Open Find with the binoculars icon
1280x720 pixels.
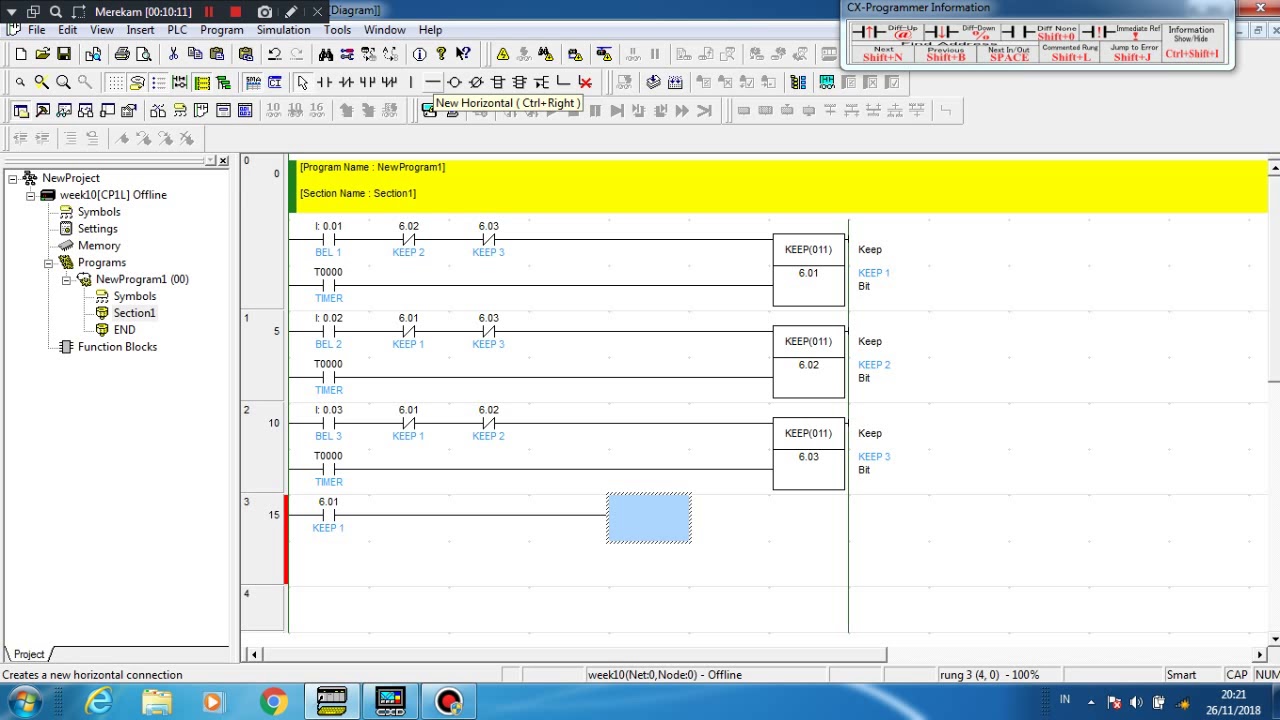pyautogui.click(x=326, y=54)
